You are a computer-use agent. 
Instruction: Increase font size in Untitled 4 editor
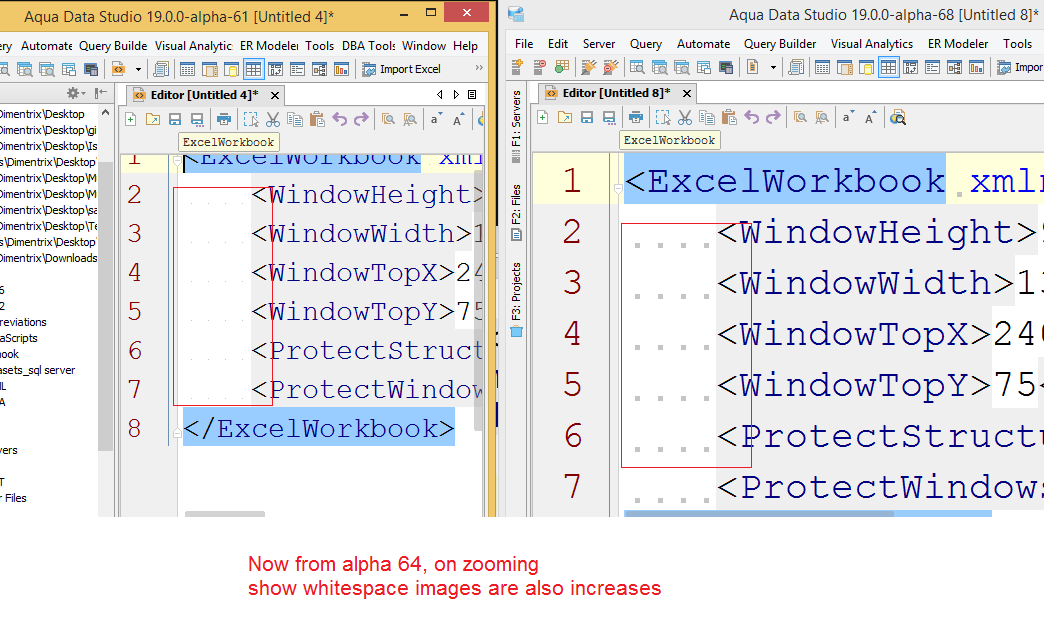click(x=458, y=120)
